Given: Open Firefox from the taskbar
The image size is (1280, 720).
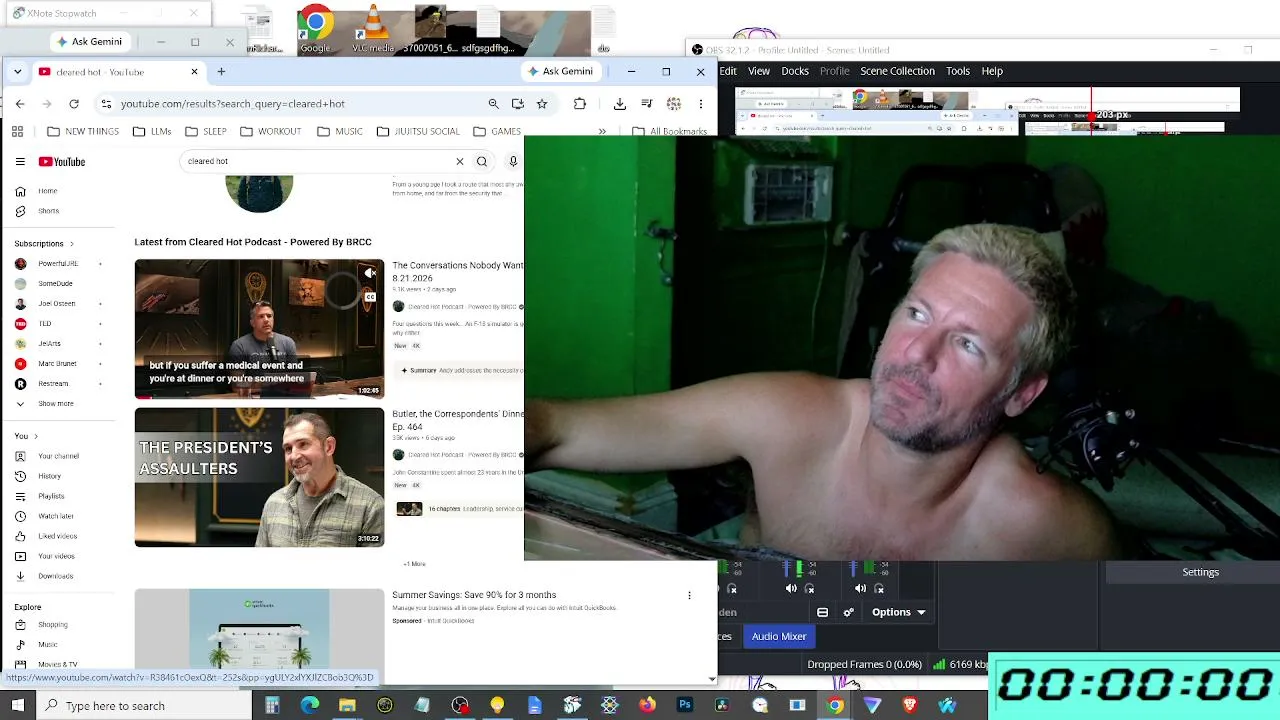Looking at the screenshot, I should (647, 705).
